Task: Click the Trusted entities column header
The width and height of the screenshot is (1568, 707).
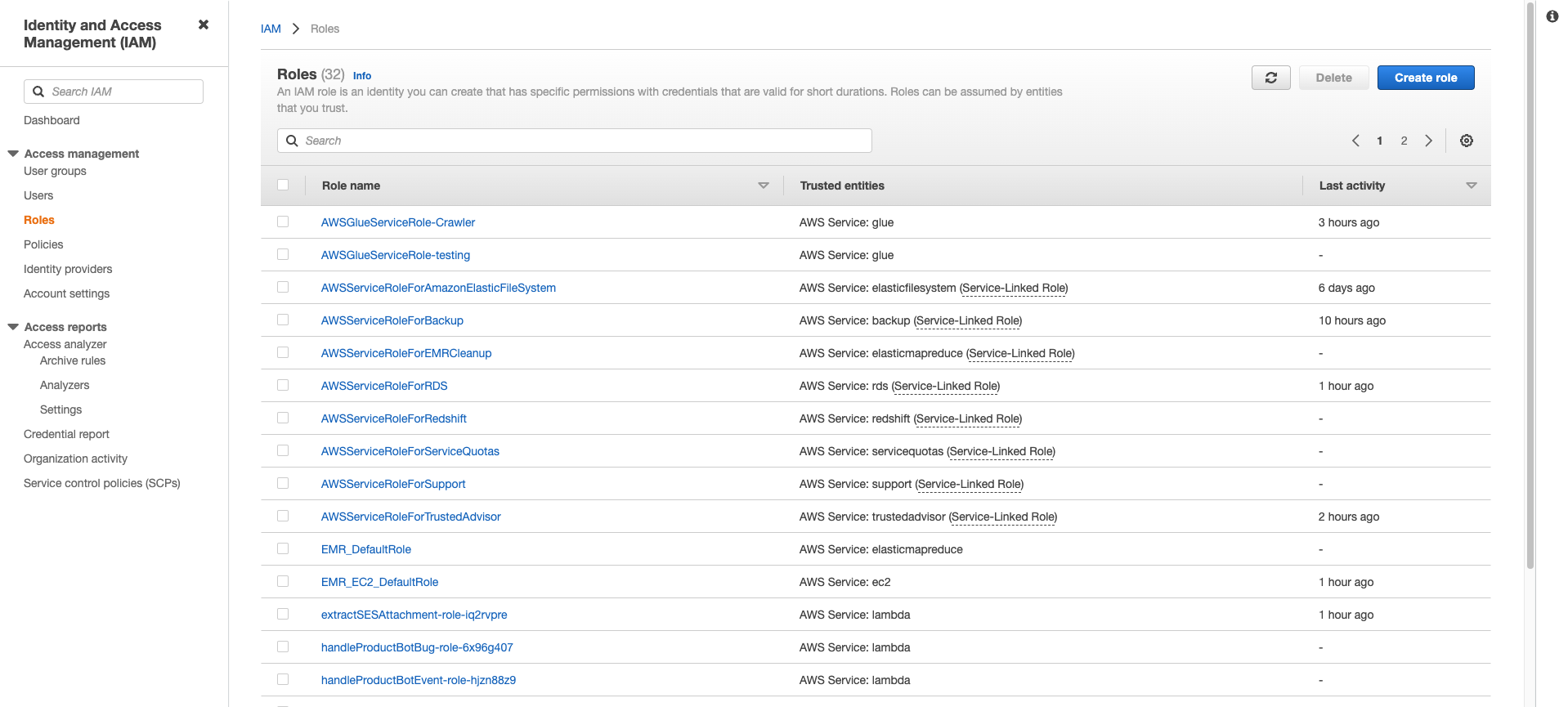Action: pos(842,186)
